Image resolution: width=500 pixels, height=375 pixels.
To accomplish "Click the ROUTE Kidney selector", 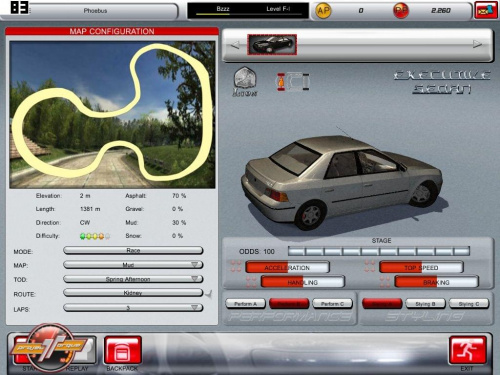I will tap(133, 293).
